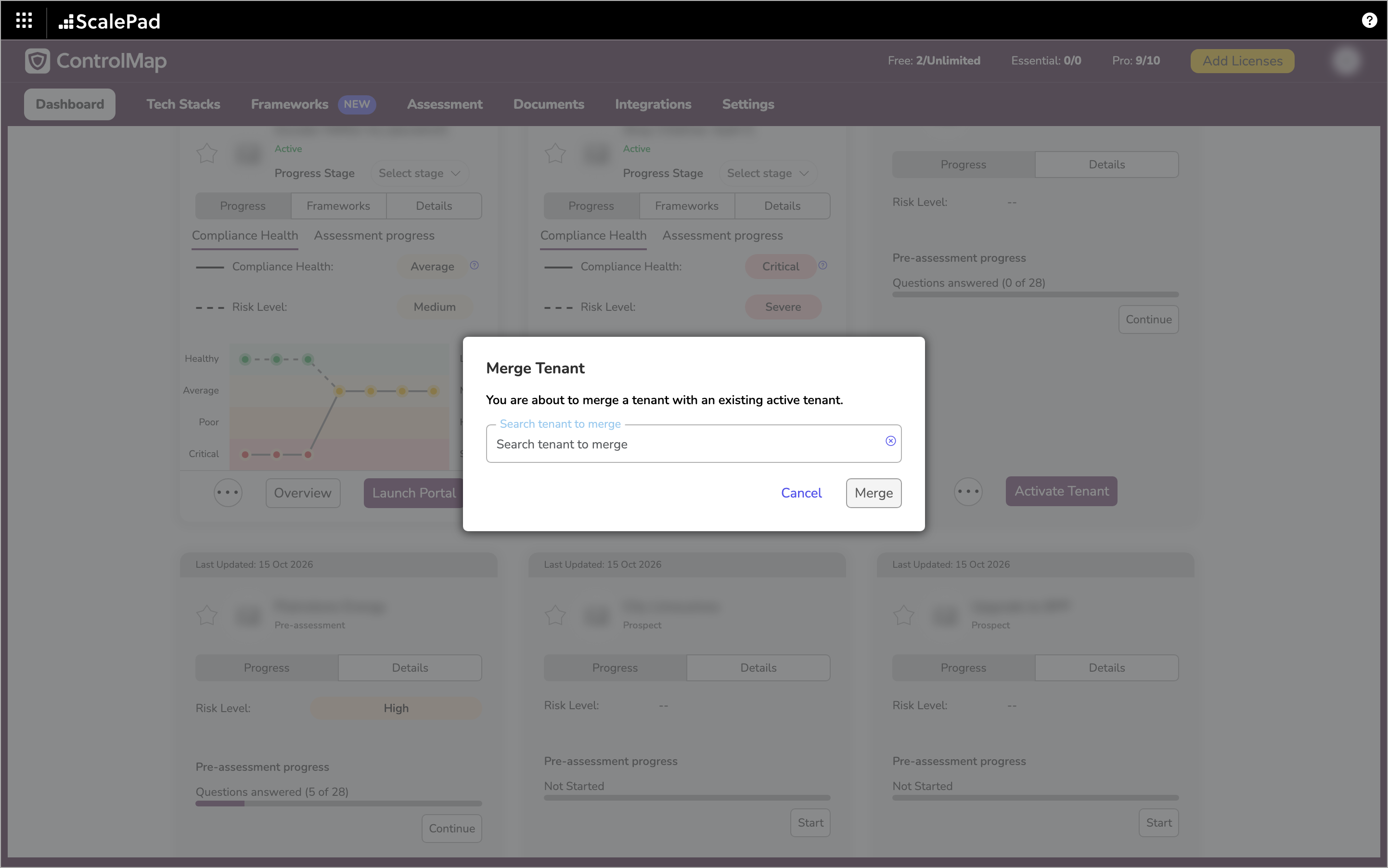Star the middle Prospect tenant card
This screenshot has height=868, width=1388.
[x=555, y=615]
